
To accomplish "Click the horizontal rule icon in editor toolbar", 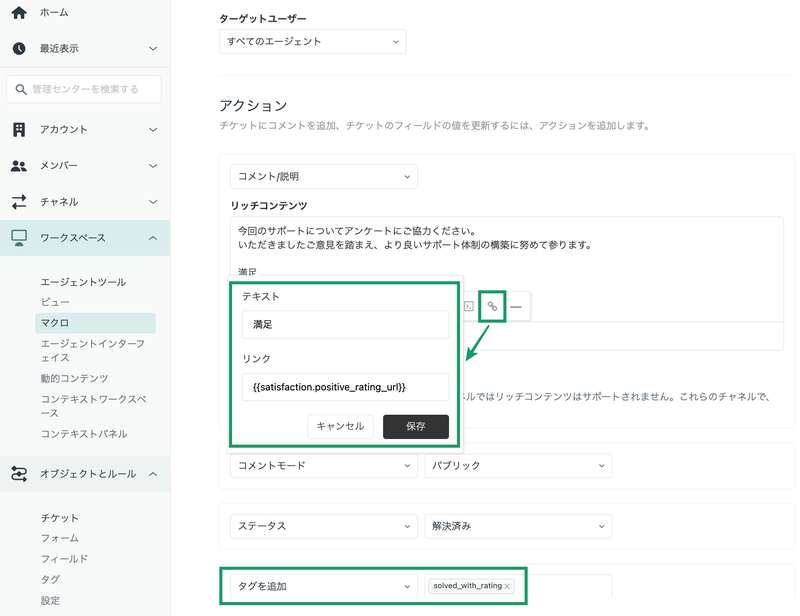I will tap(516, 307).
